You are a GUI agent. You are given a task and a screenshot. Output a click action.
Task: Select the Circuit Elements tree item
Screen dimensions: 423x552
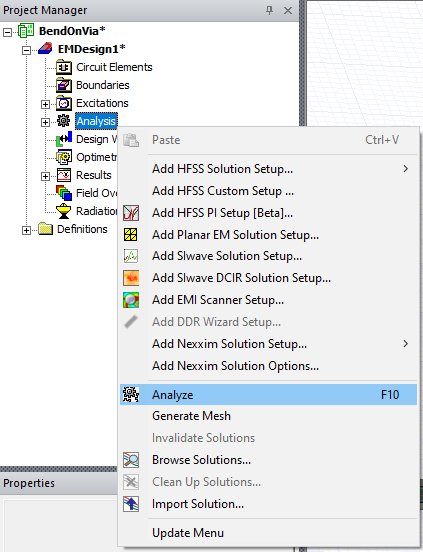tap(114, 67)
